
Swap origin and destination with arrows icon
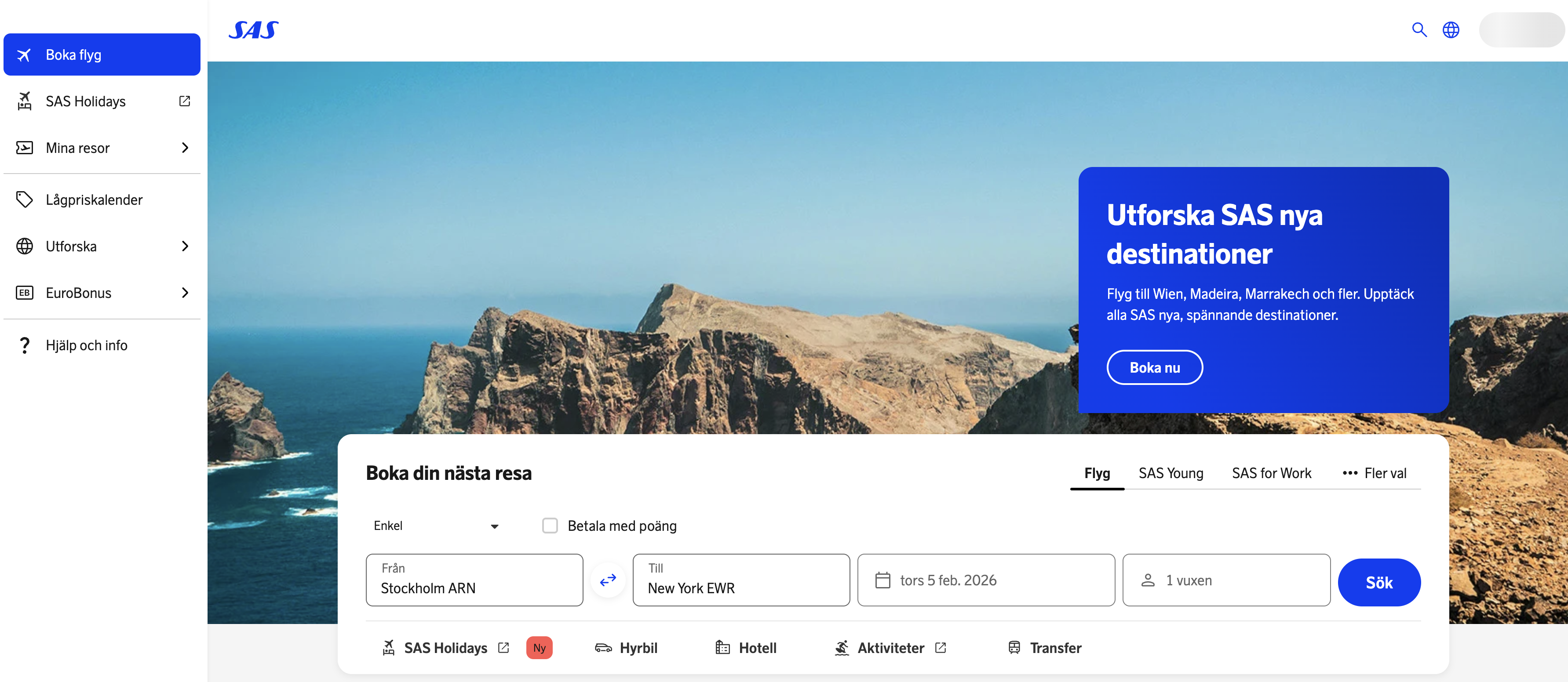pyautogui.click(x=608, y=580)
